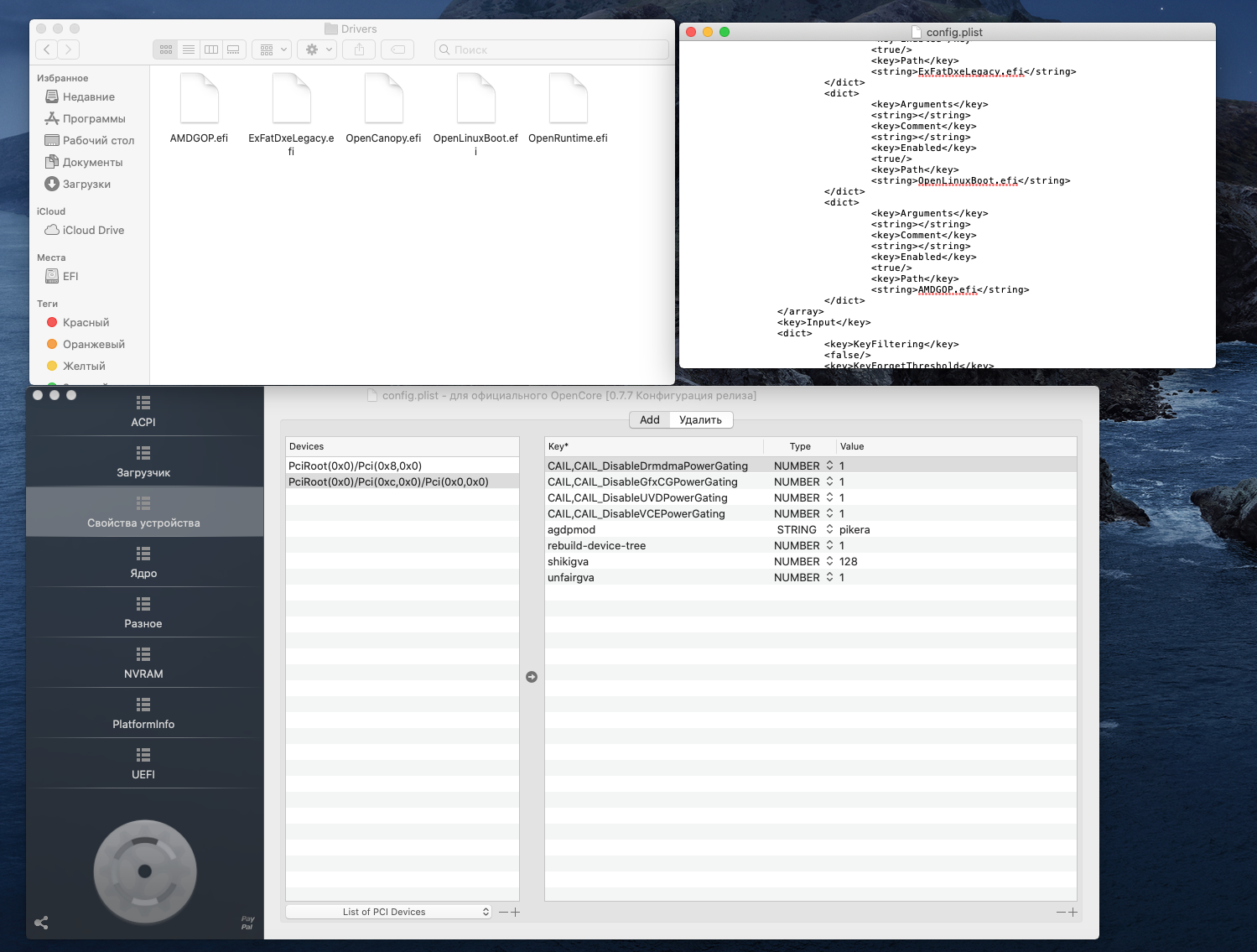
Task: Switch to the Удалить tab
Action: click(x=701, y=419)
